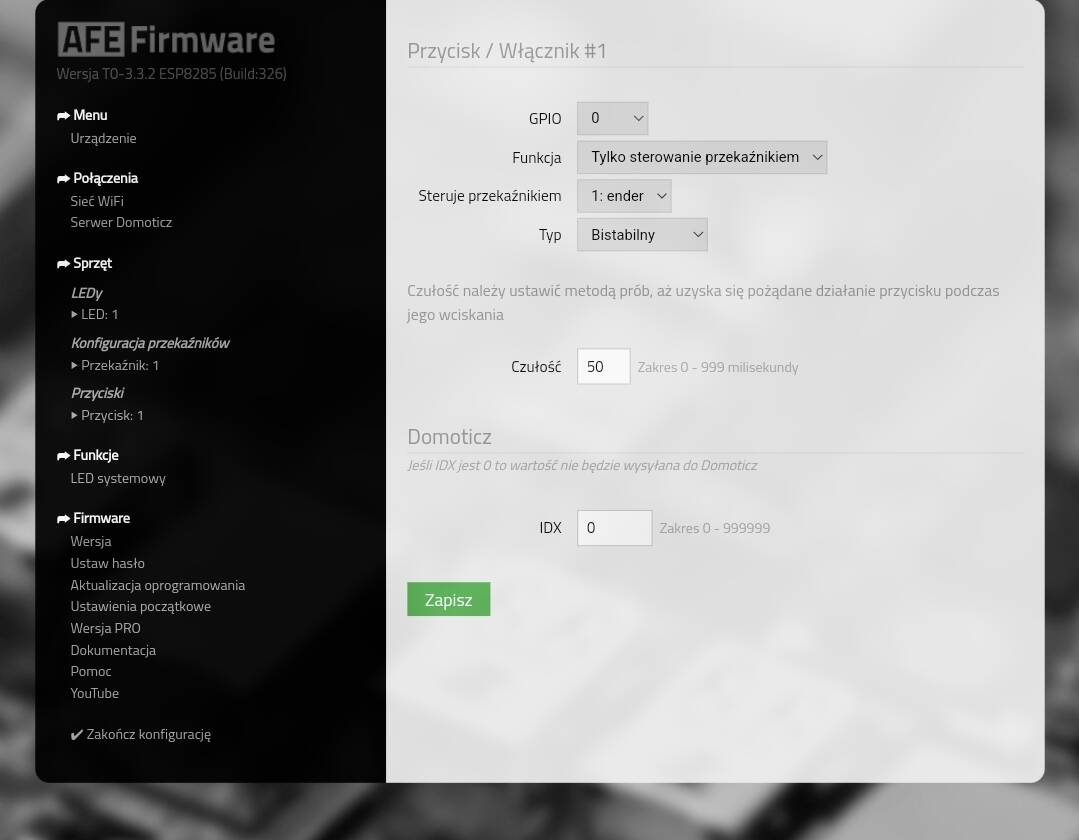This screenshot has height=840, width=1079.
Task: Open Aktualizacja oprogramowania page
Action: [x=157, y=585]
